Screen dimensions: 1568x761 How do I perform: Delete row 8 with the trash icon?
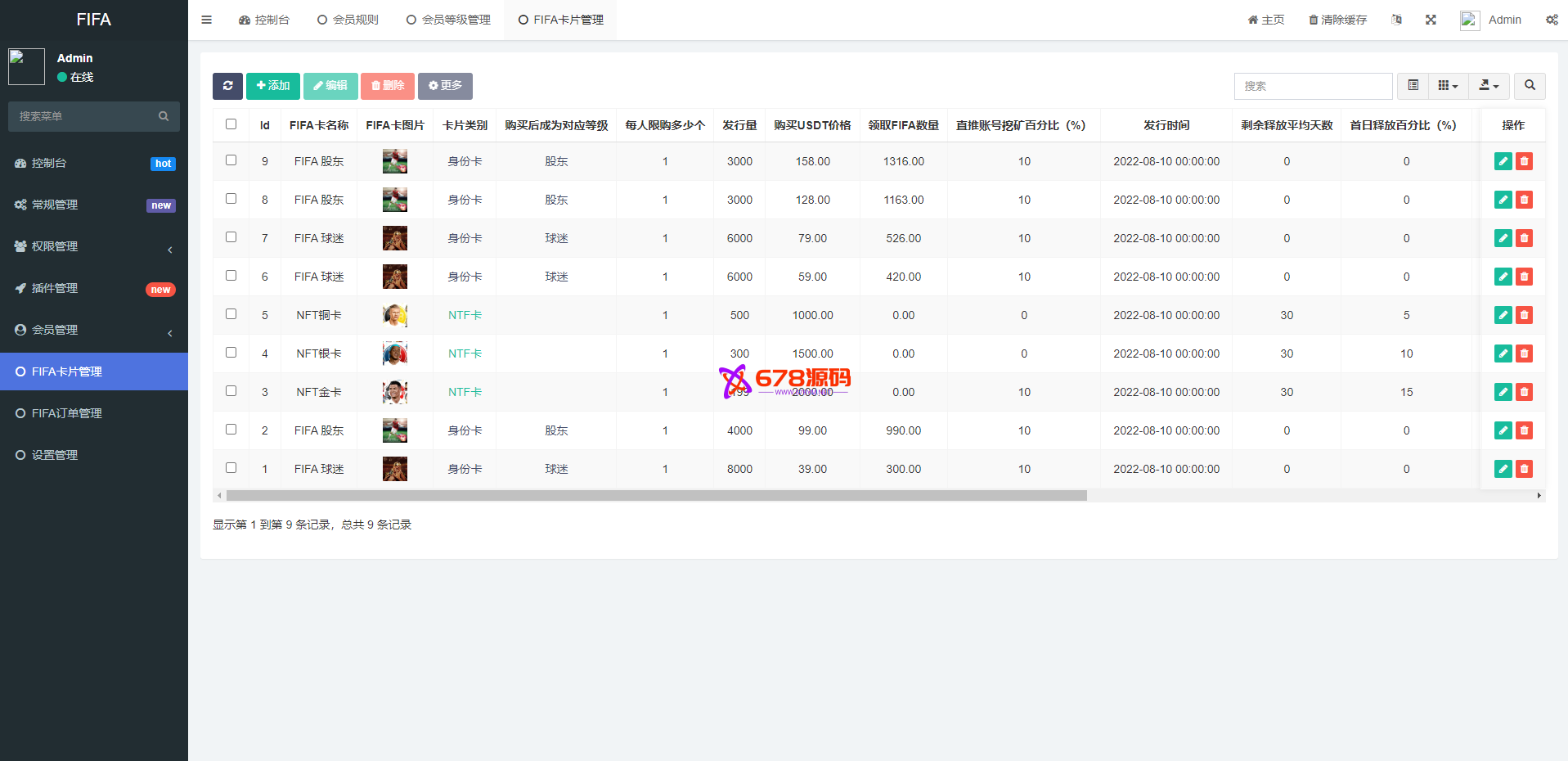click(x=1524, y=200)
